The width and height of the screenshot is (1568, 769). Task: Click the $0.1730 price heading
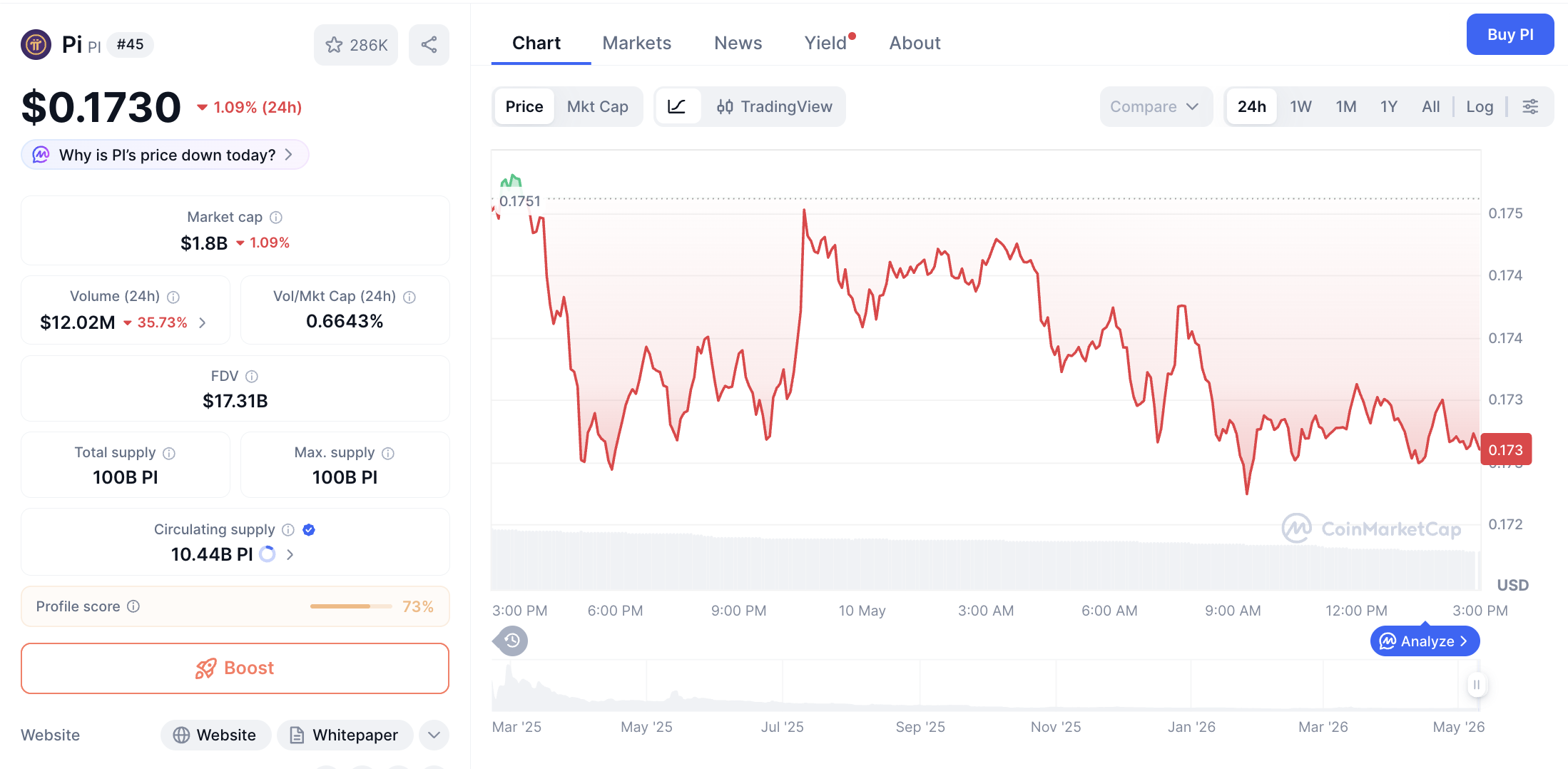(x=101, y=107)
